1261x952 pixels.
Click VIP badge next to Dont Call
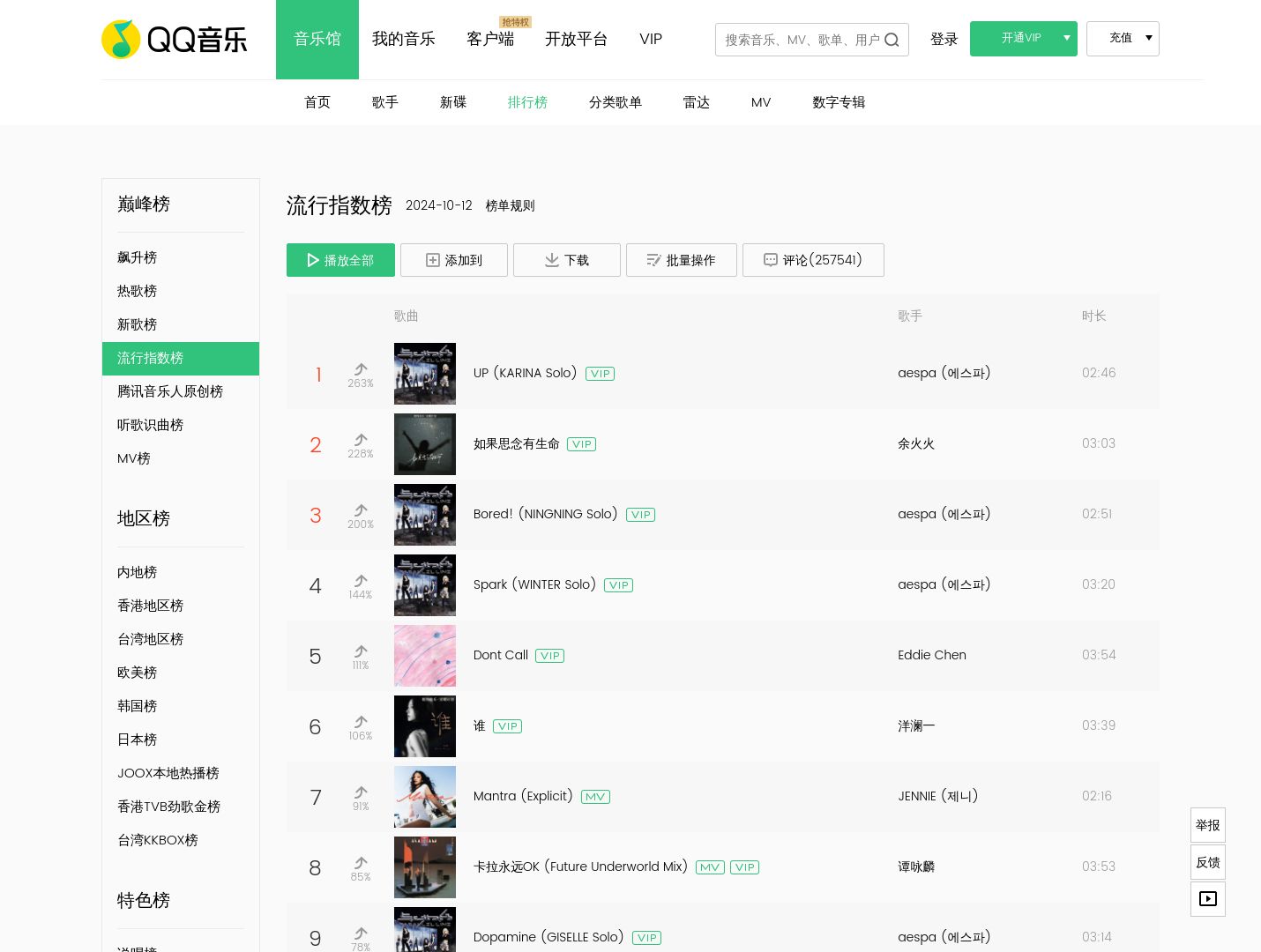click(x=550, y=656)
